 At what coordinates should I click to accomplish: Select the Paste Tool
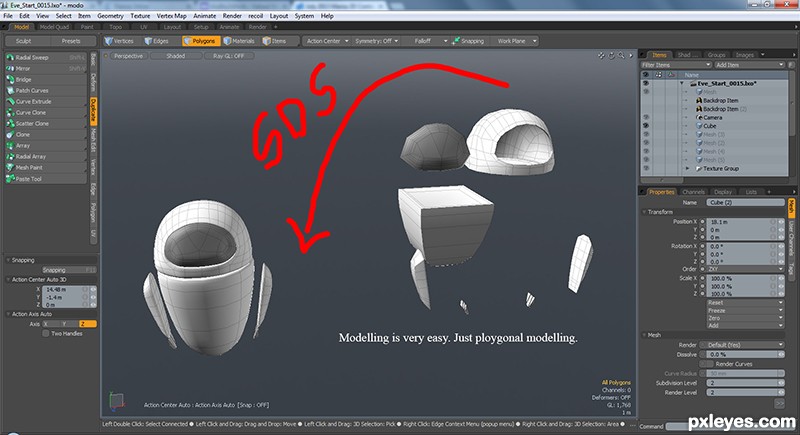45,179
